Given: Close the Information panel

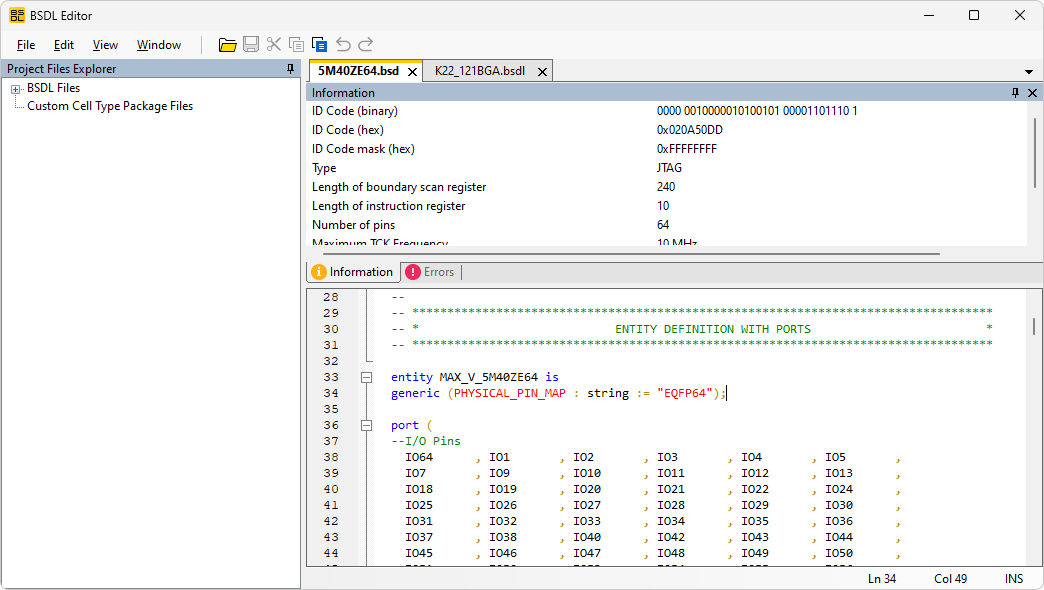Looking at the screenshot, I should [1031, 92].
